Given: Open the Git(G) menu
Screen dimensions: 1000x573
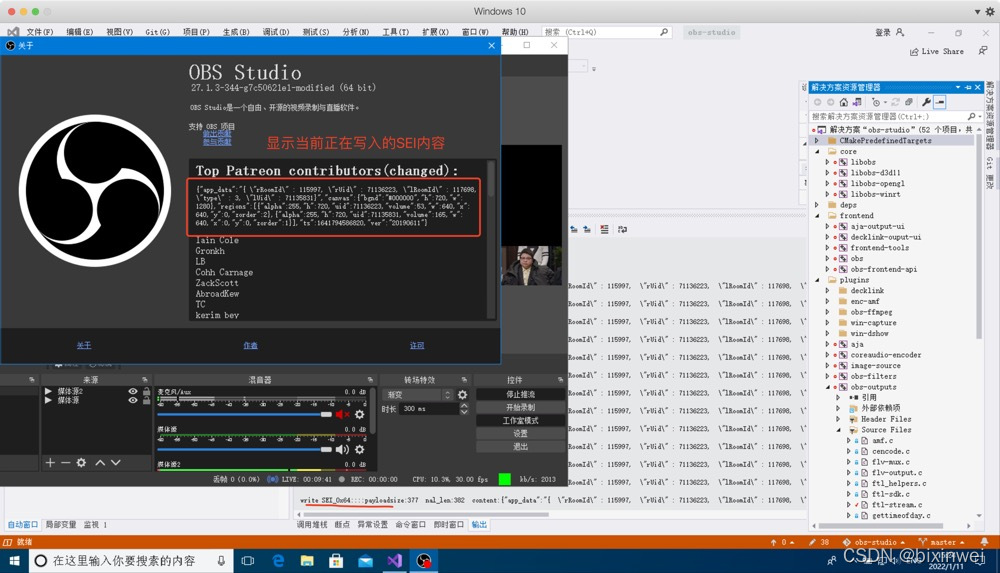Looking at the screenshot, I should [x=157, y=32].
